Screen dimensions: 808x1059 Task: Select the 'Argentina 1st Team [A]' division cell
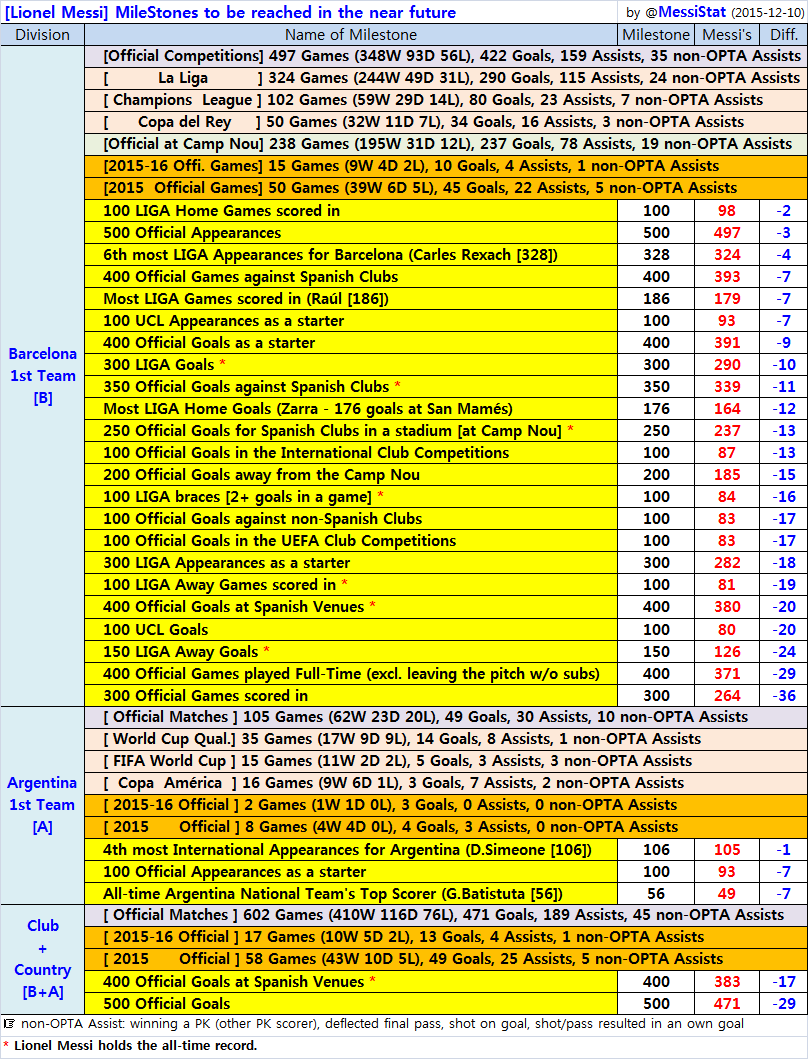pos(43,805)
